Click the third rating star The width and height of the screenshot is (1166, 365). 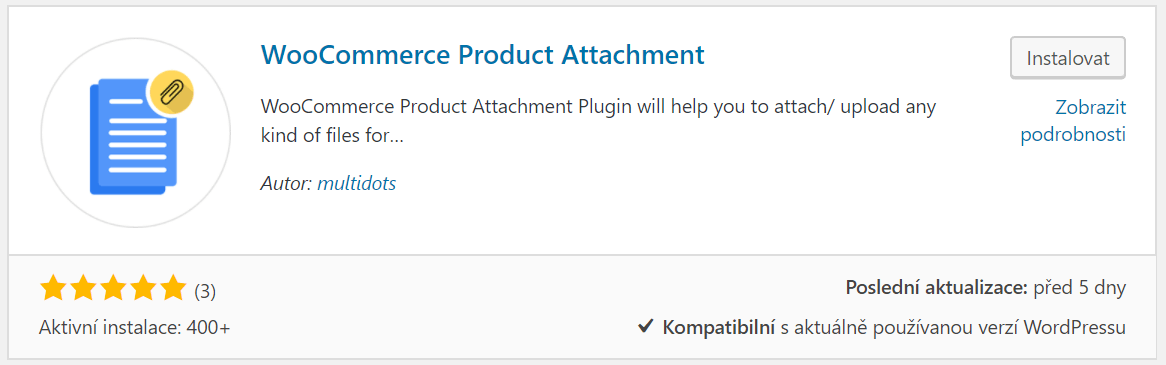tap(113, 288)
